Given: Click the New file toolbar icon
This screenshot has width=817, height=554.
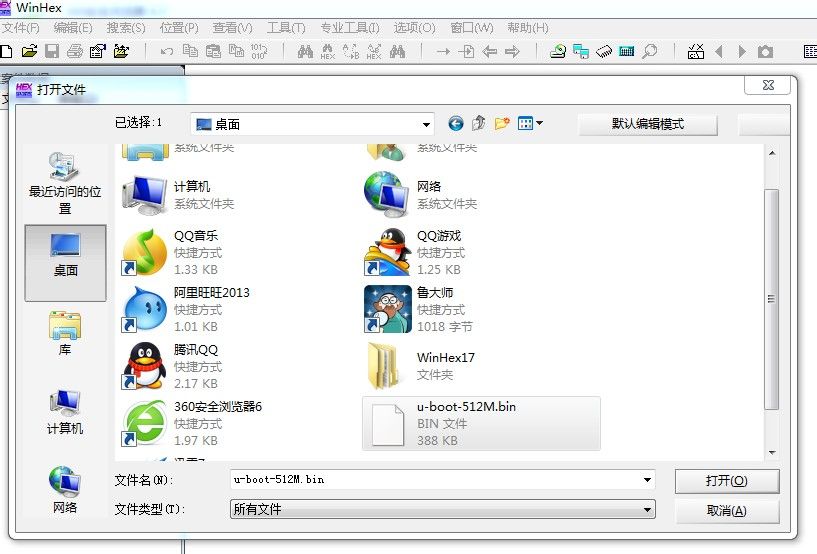Looking at the screenshot, I should 6,51.
